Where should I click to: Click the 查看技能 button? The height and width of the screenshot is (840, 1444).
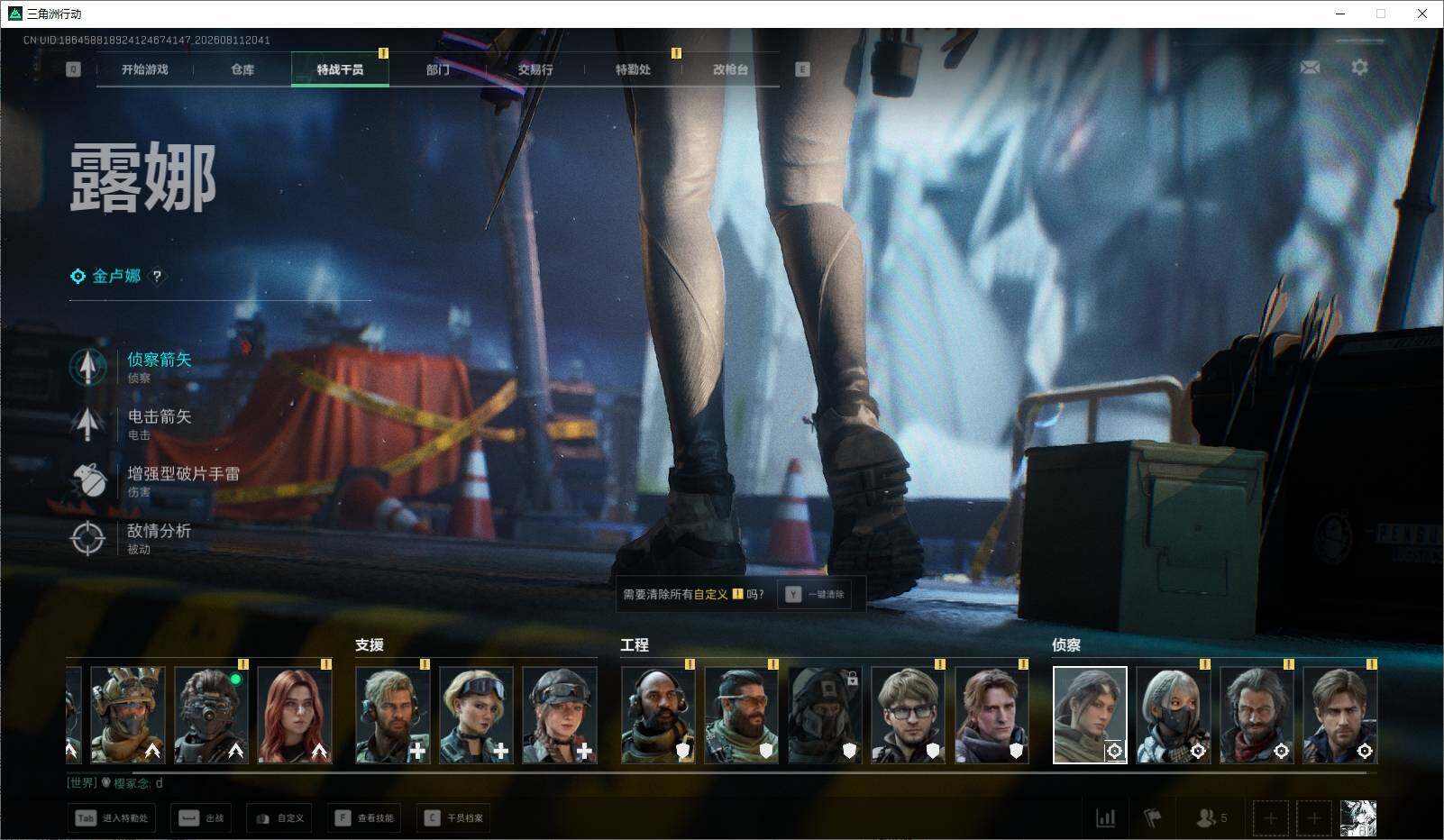coord(364,818)
